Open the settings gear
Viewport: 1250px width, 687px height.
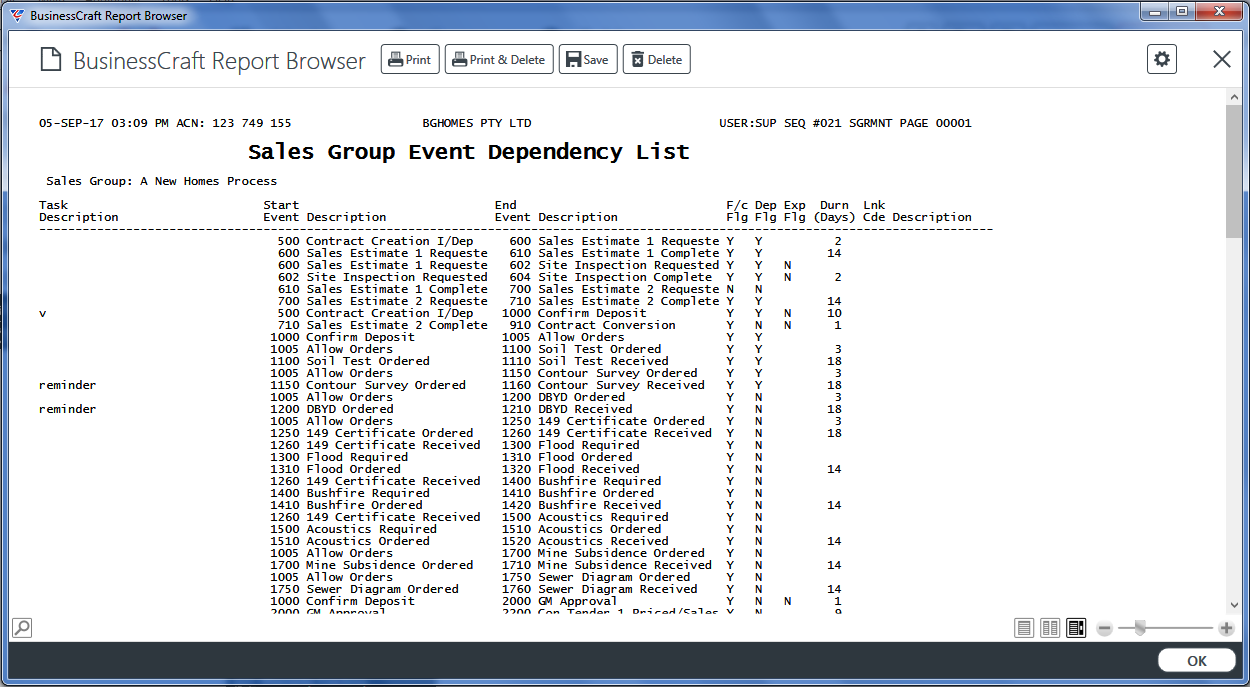pyautogui.click(x=1162, y=59)
